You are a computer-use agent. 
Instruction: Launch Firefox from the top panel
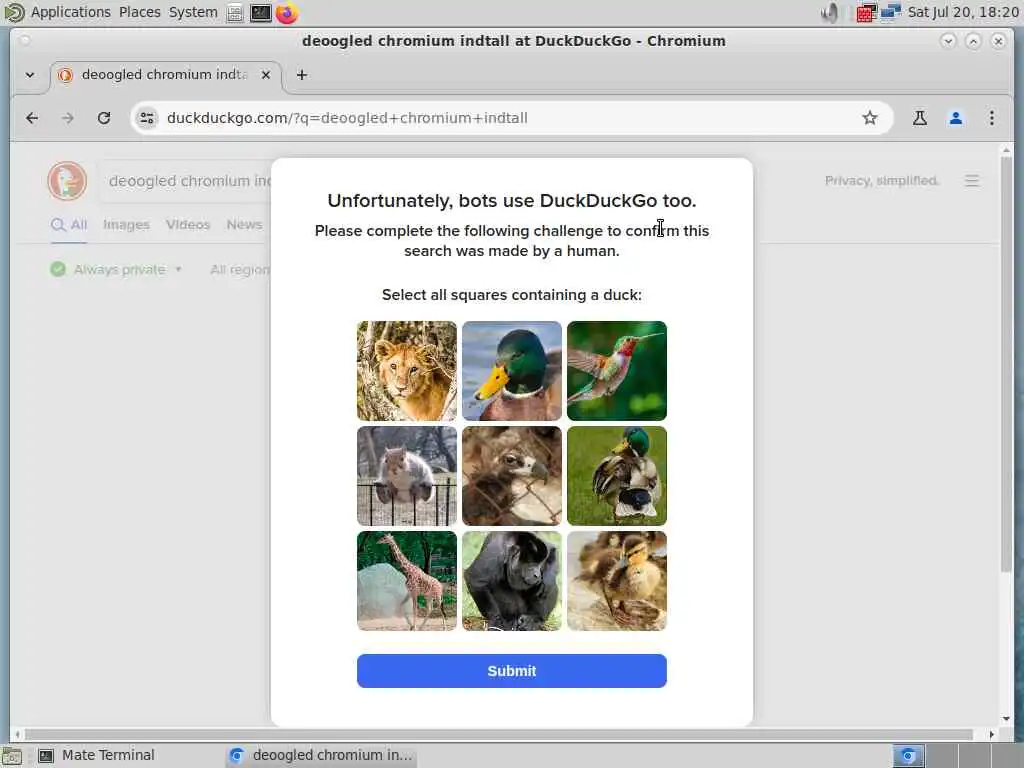(x=286, y=12)
